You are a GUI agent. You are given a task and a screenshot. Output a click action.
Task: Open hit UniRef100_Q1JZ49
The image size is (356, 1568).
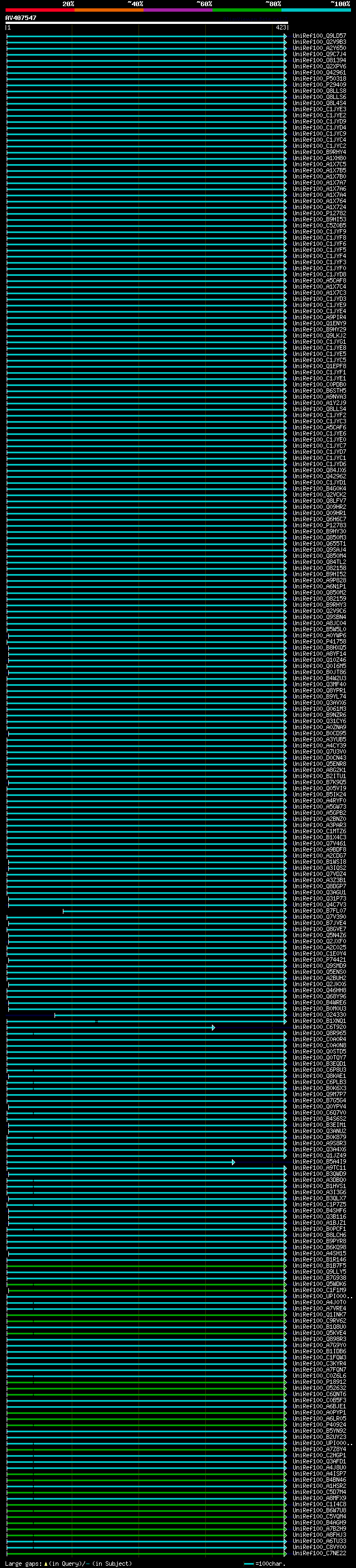point(319,1156)
